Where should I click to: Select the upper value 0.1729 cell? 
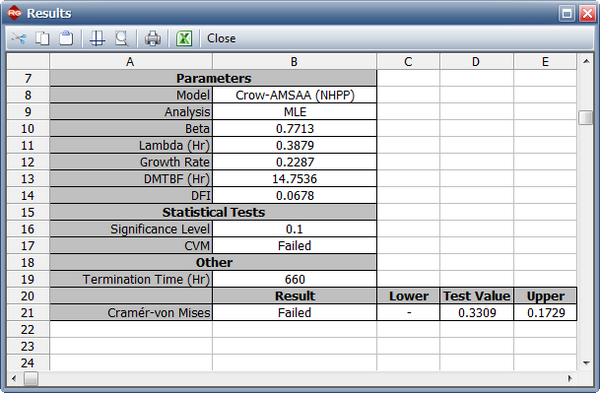[x=545, y=313]
